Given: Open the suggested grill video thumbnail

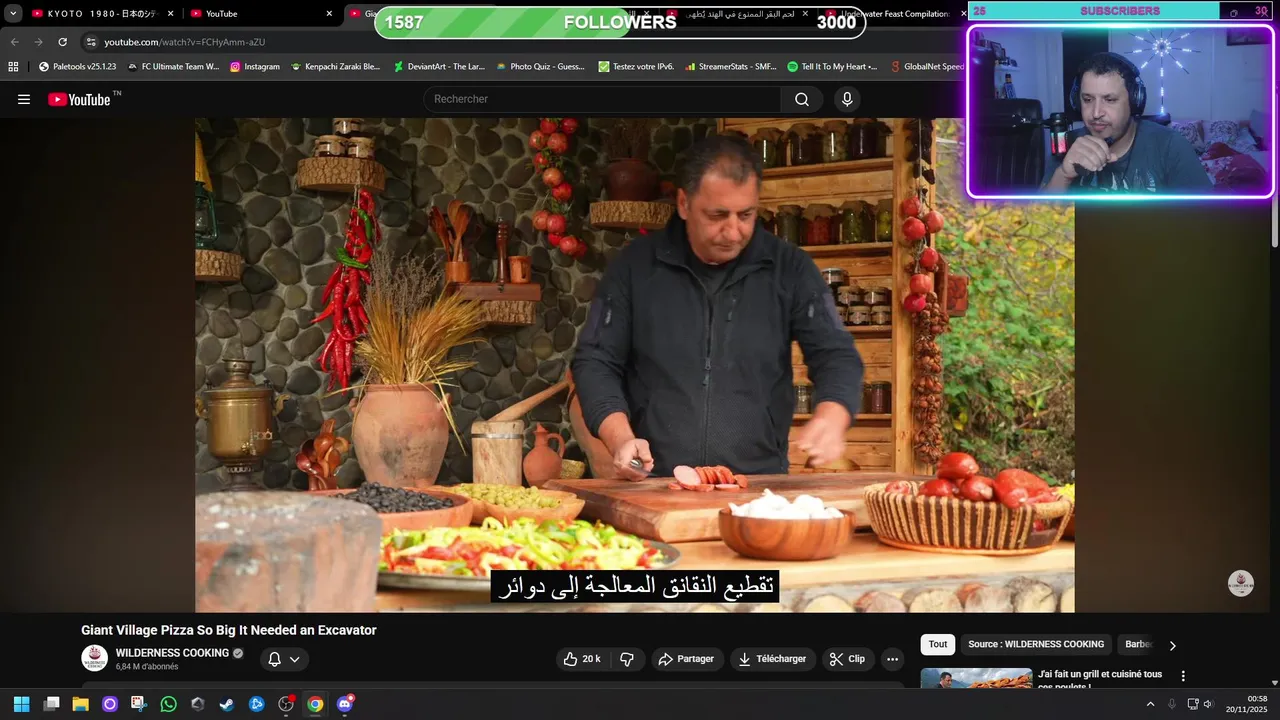Looking at the screenshot, I should pyautogui.click(x=976, y=678).
